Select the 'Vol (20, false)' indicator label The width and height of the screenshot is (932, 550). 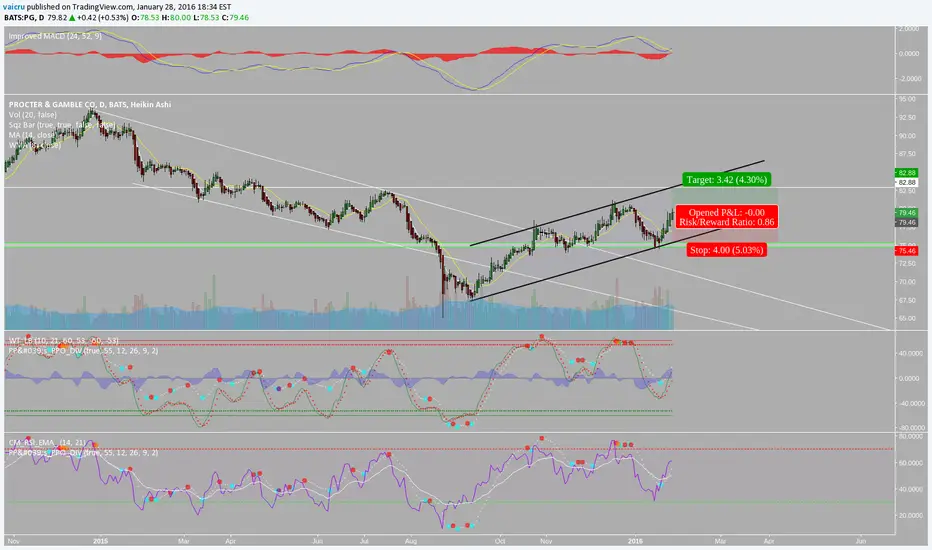tap(33, 114)
